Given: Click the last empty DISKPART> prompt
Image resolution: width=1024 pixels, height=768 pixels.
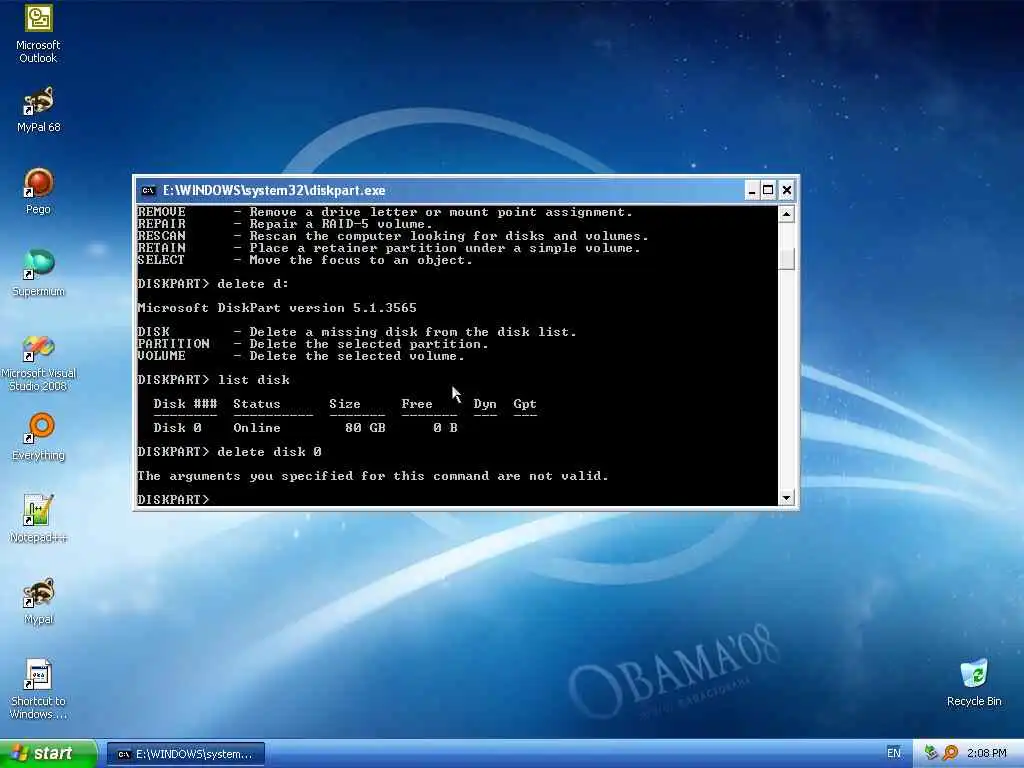Looking at the screenshot, I should point(173,500).
